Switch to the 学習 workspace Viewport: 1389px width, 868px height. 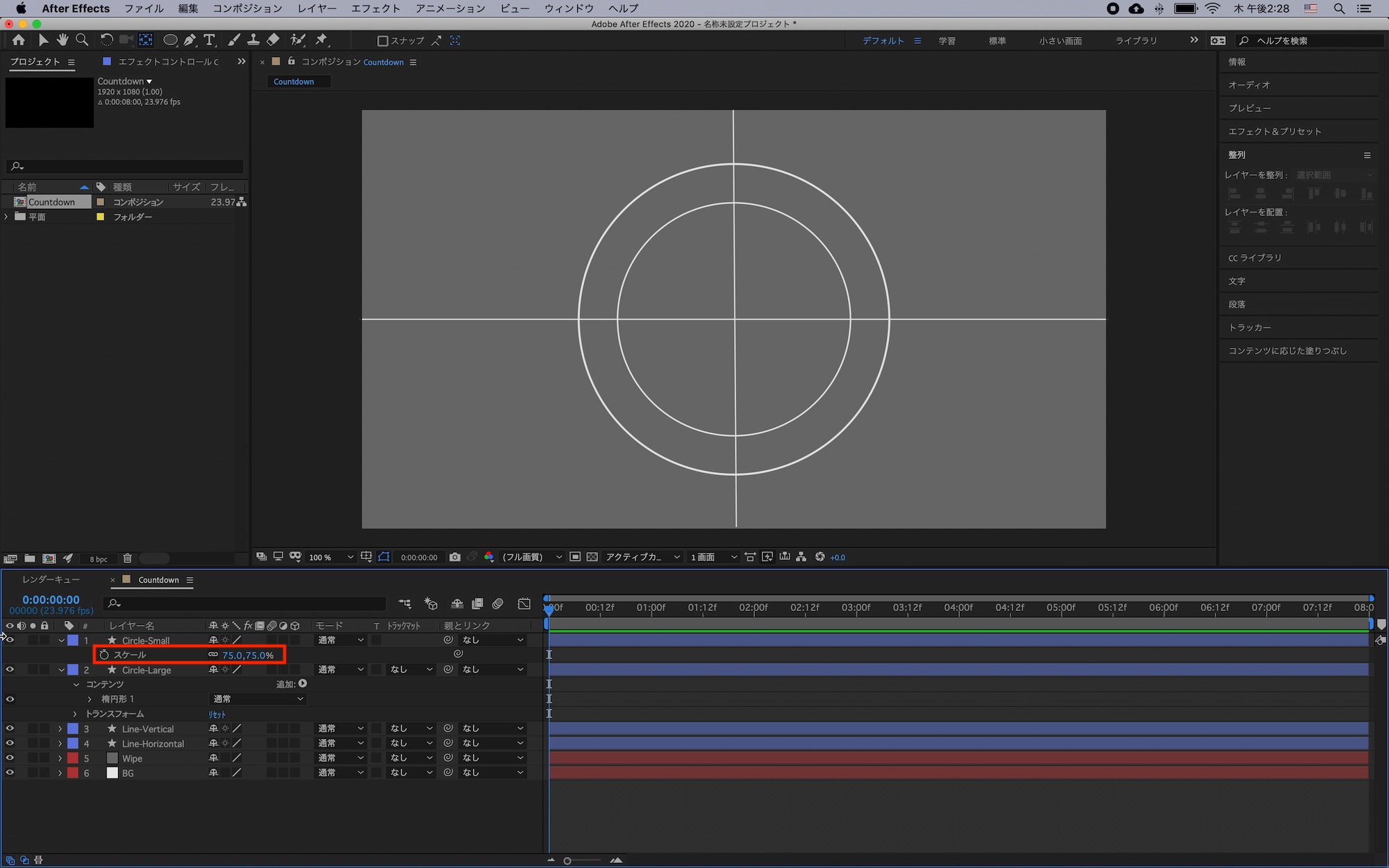947,41
